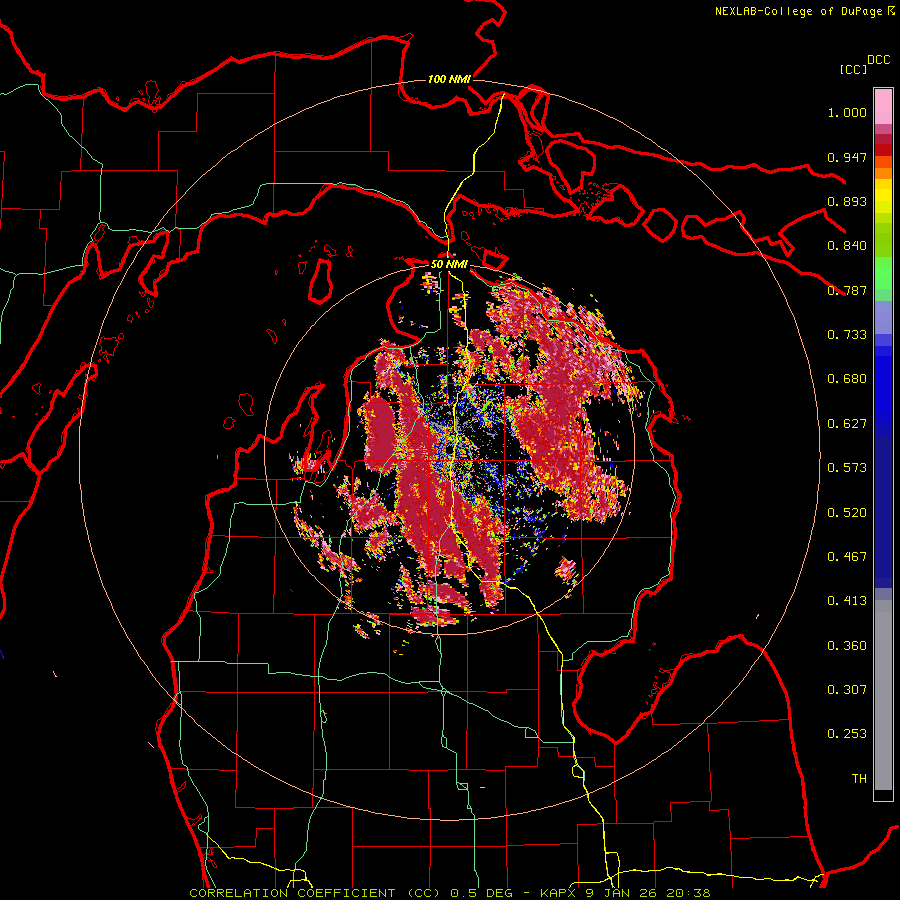Pick the gray band of the color bar
Image resolution: width=900 pixels, height=900 pixels.
[883, 695]
